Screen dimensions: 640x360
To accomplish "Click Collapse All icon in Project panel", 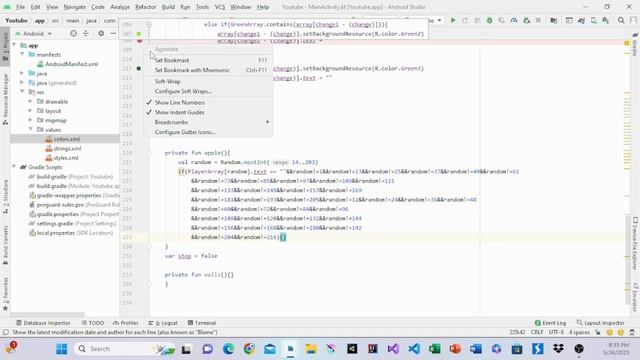I will 86,33.
